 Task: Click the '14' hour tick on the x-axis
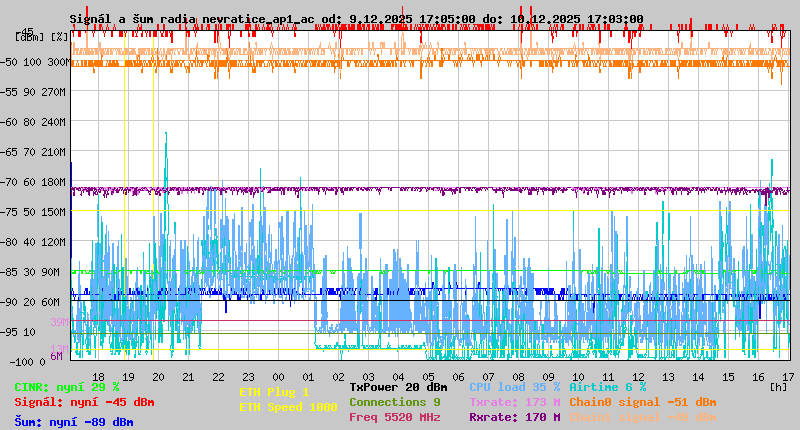[x=698, y=377]
